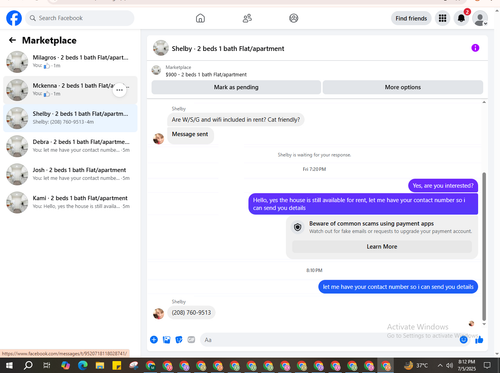Open the Debra conversation
The width and height of the screenshot is (500, 373).
[70, 146]
